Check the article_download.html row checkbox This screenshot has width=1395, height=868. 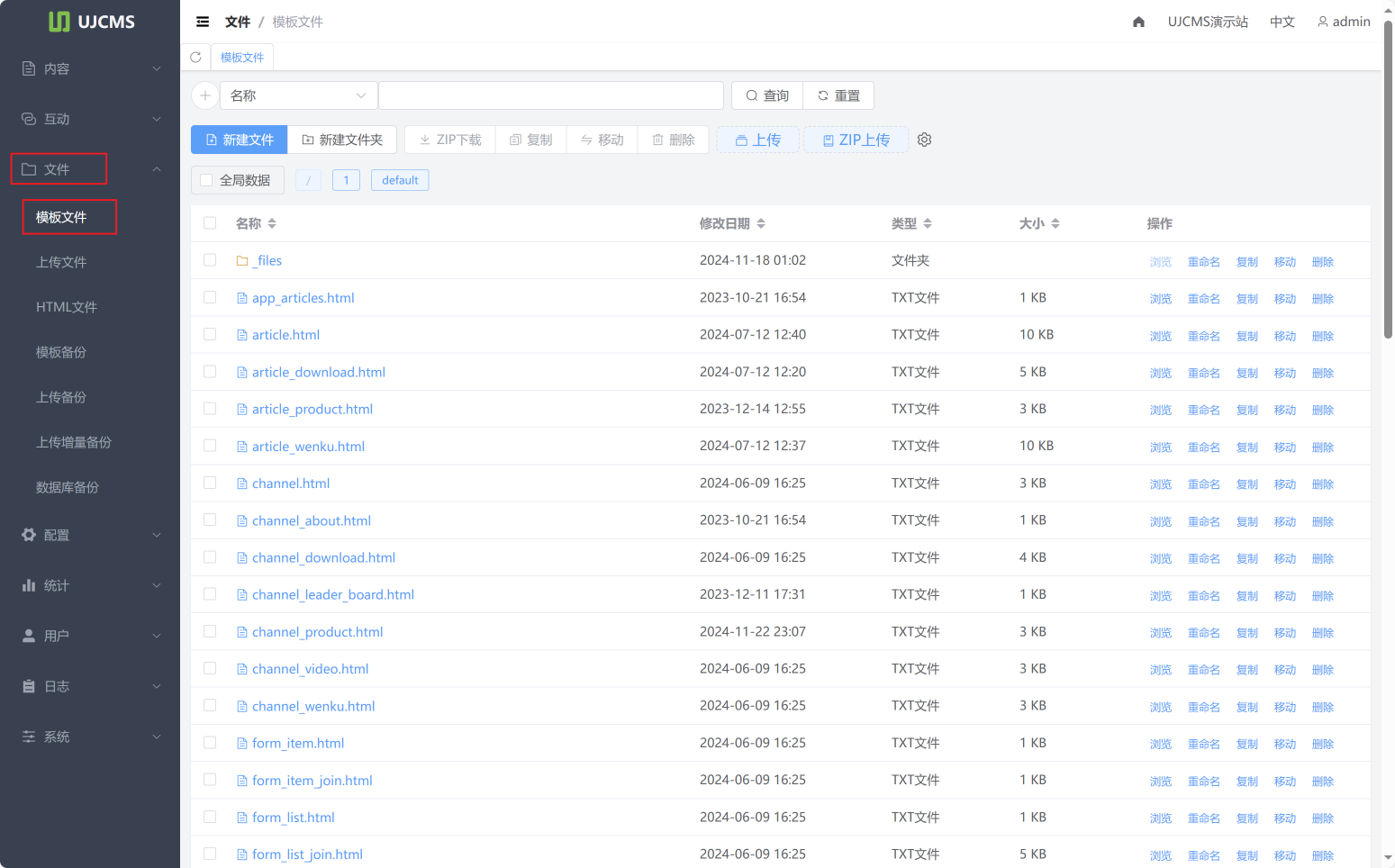(x=210, y=371)
